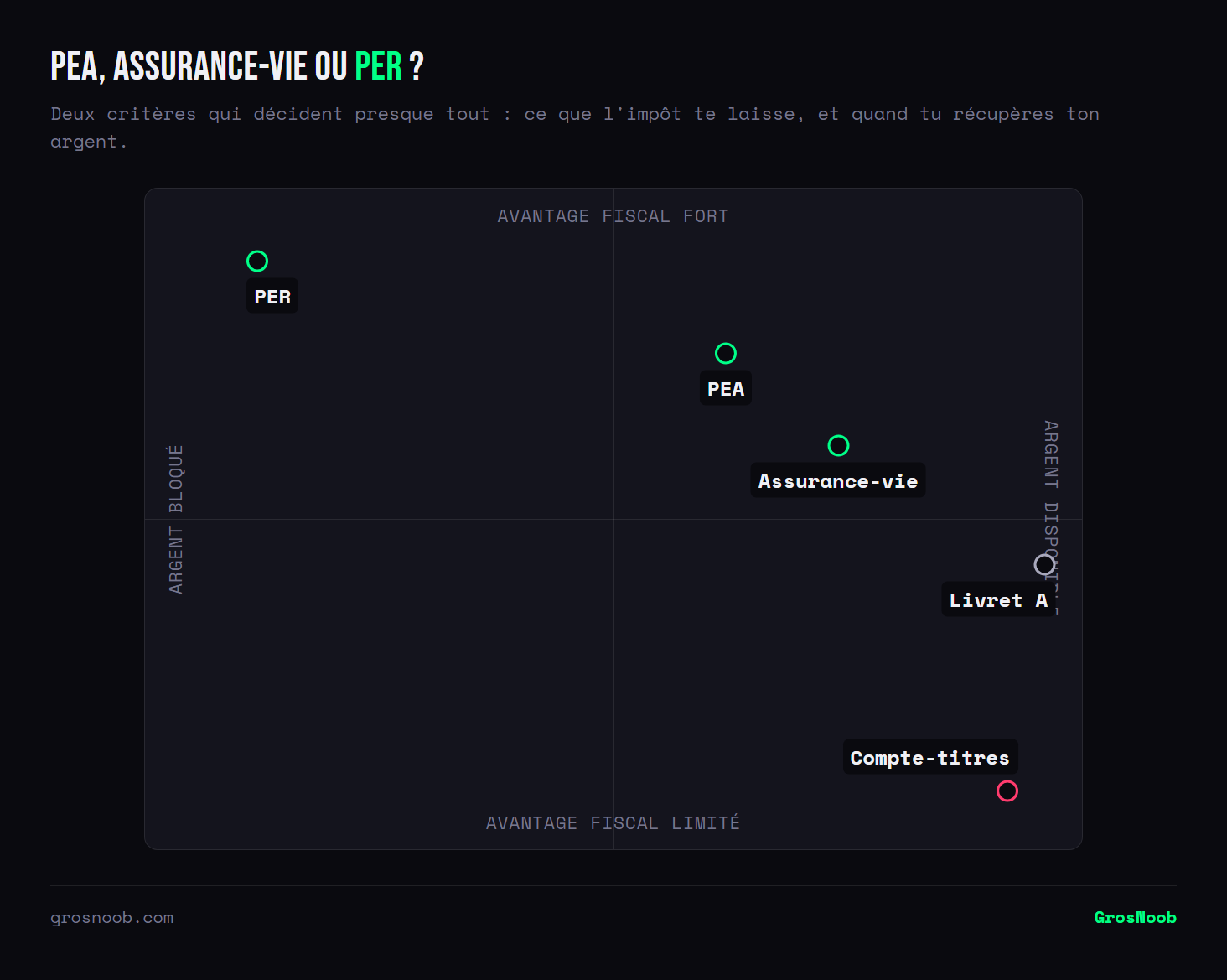Click the GrosNoob brand logo
The height and width of the screenshot is (980, 1227).
[x=1136, y=918]
